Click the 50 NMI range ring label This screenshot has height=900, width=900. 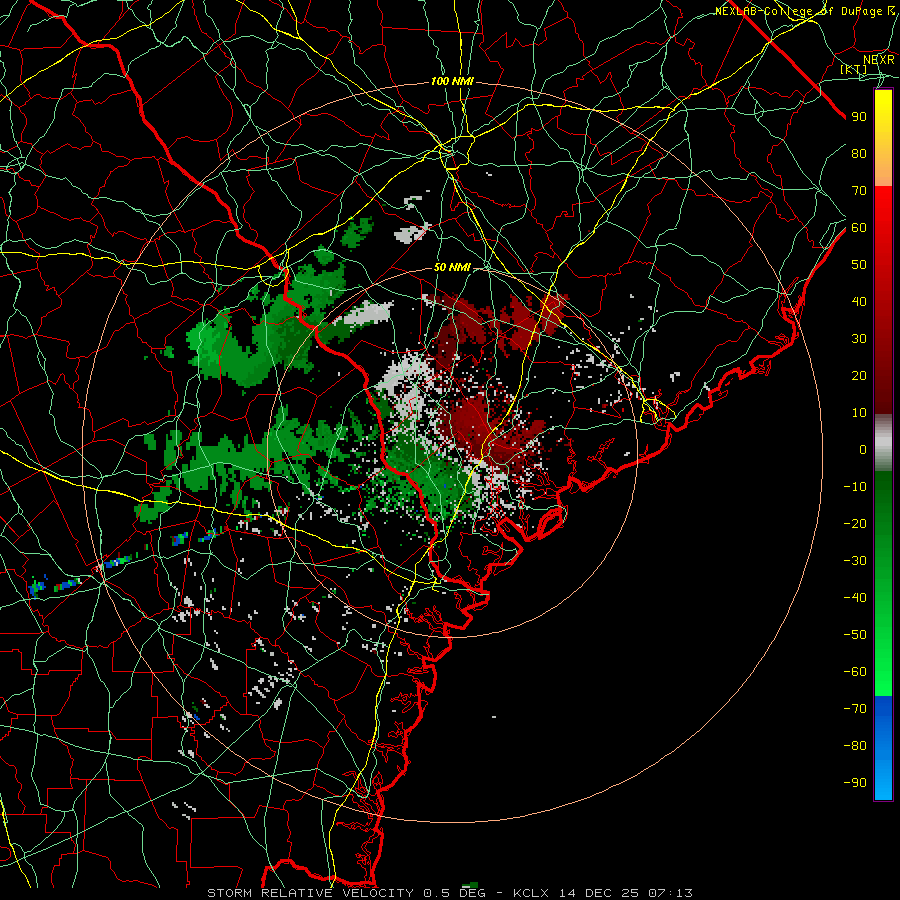click(452, 267)
